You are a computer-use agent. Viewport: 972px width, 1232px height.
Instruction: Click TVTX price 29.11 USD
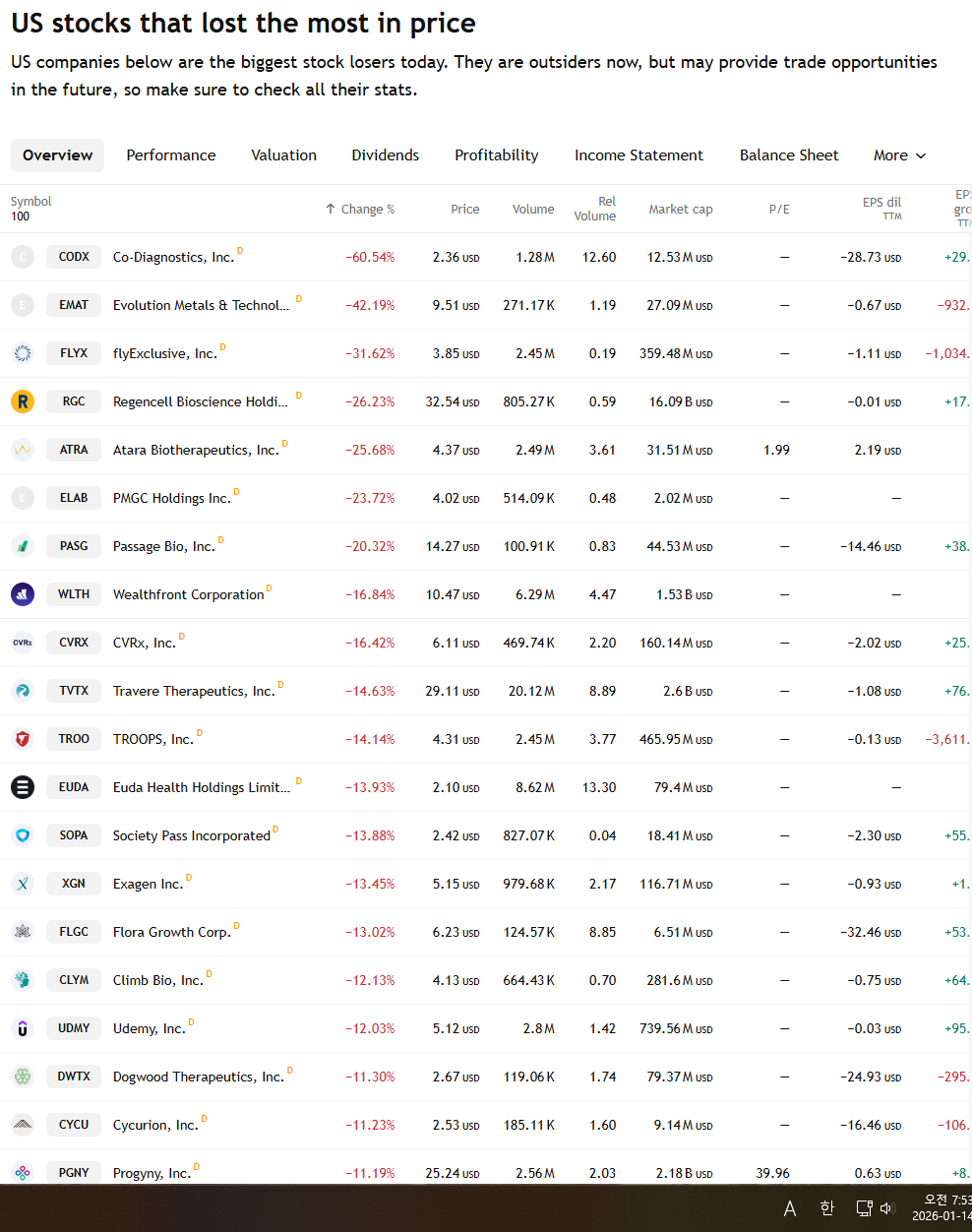coord(453,691)
